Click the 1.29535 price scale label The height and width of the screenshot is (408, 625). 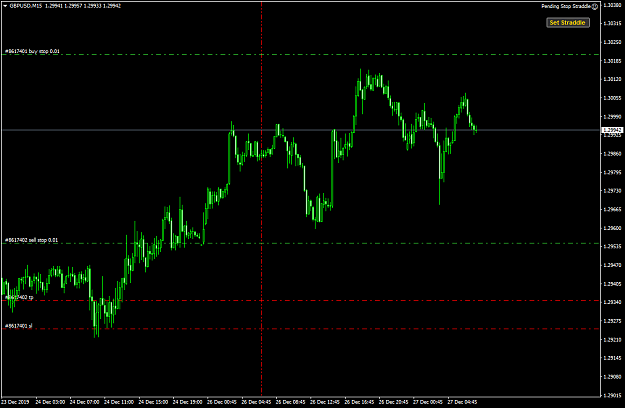[612, 247]
